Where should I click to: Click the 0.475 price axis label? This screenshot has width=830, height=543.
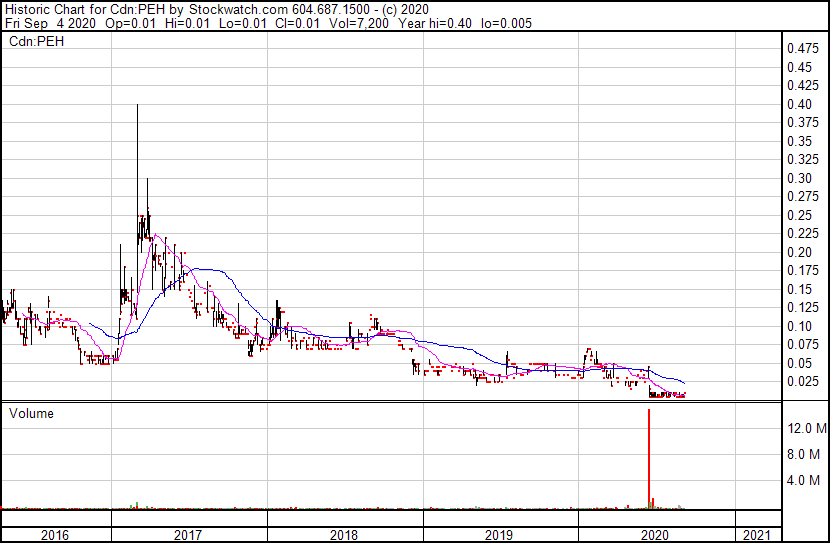801,49
